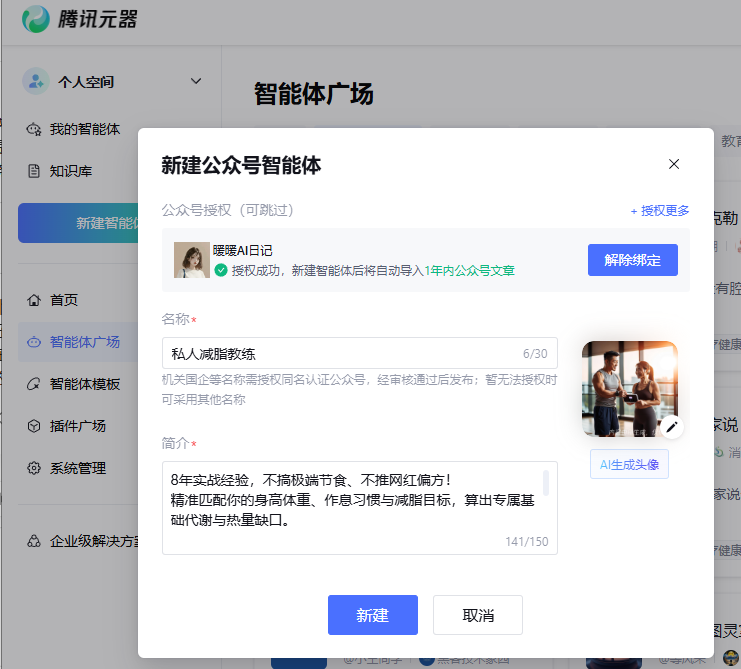Click the 新建 confirm button
The image size is (741, 669).
coord(372,615)
